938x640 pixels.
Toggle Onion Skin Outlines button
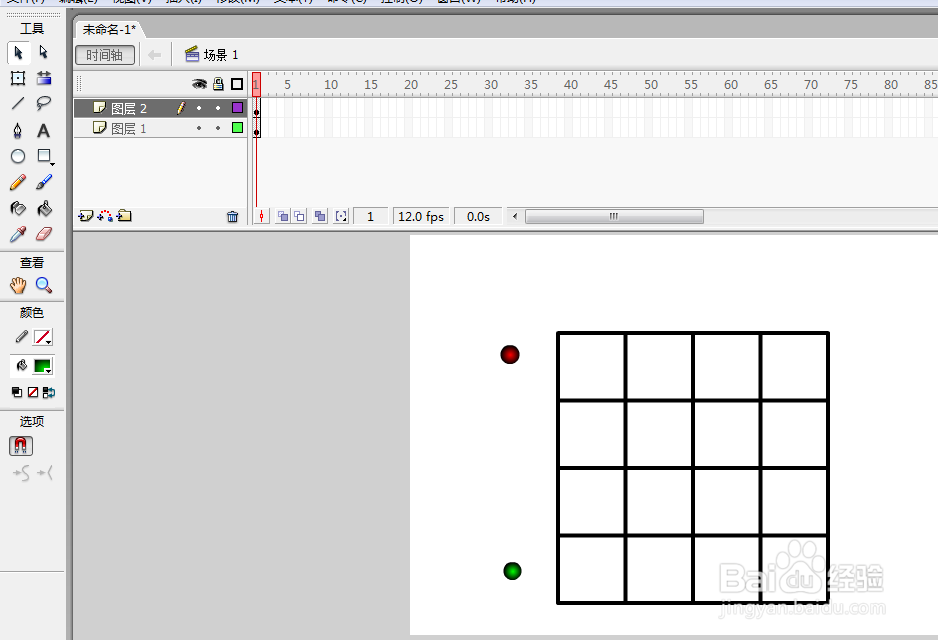tap(299, 217)
